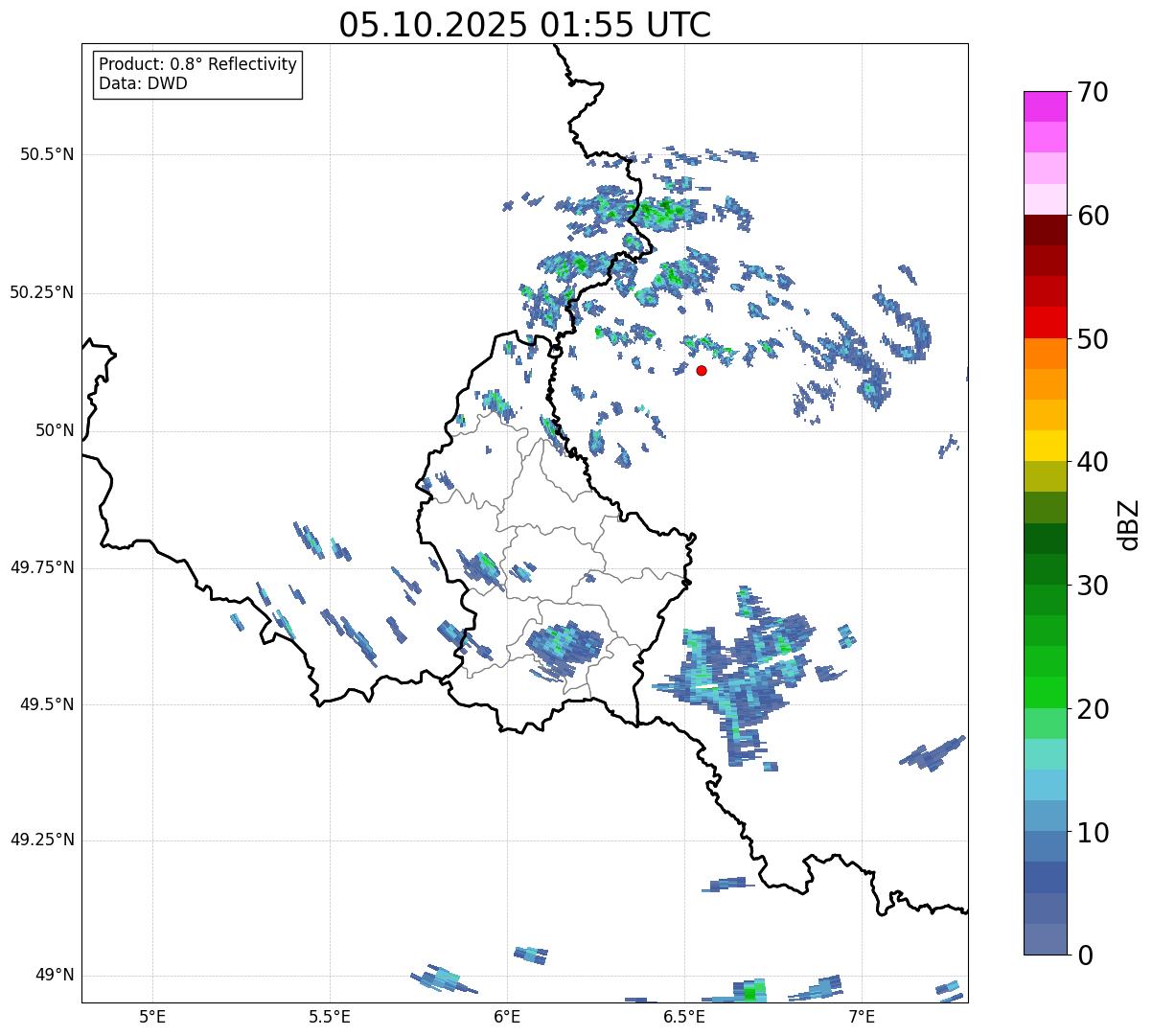Click the 49°N latitude label
Viewport: 1152px width, 1036px height.
55,975
